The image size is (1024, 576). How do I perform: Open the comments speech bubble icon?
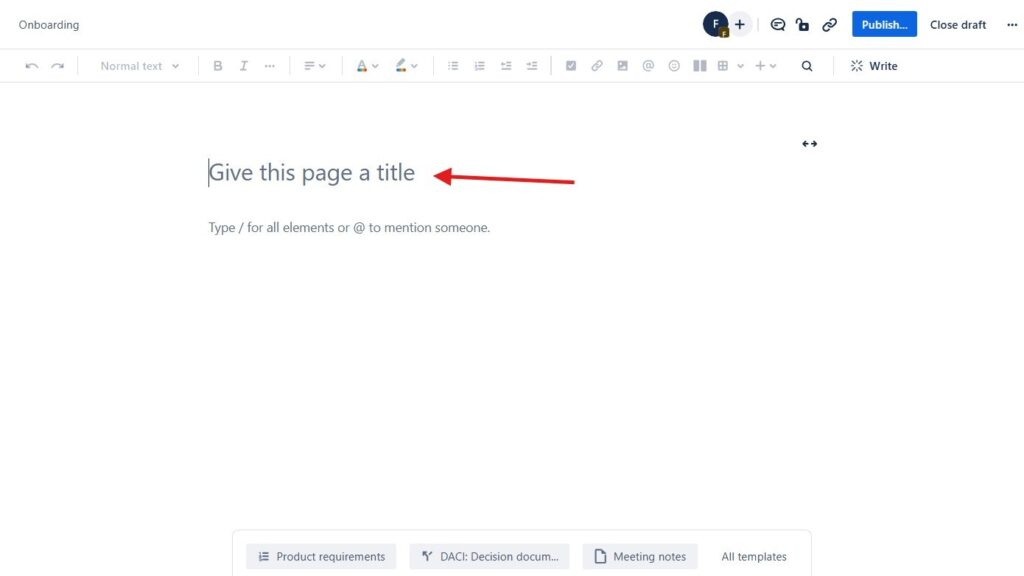click(777, 25)
